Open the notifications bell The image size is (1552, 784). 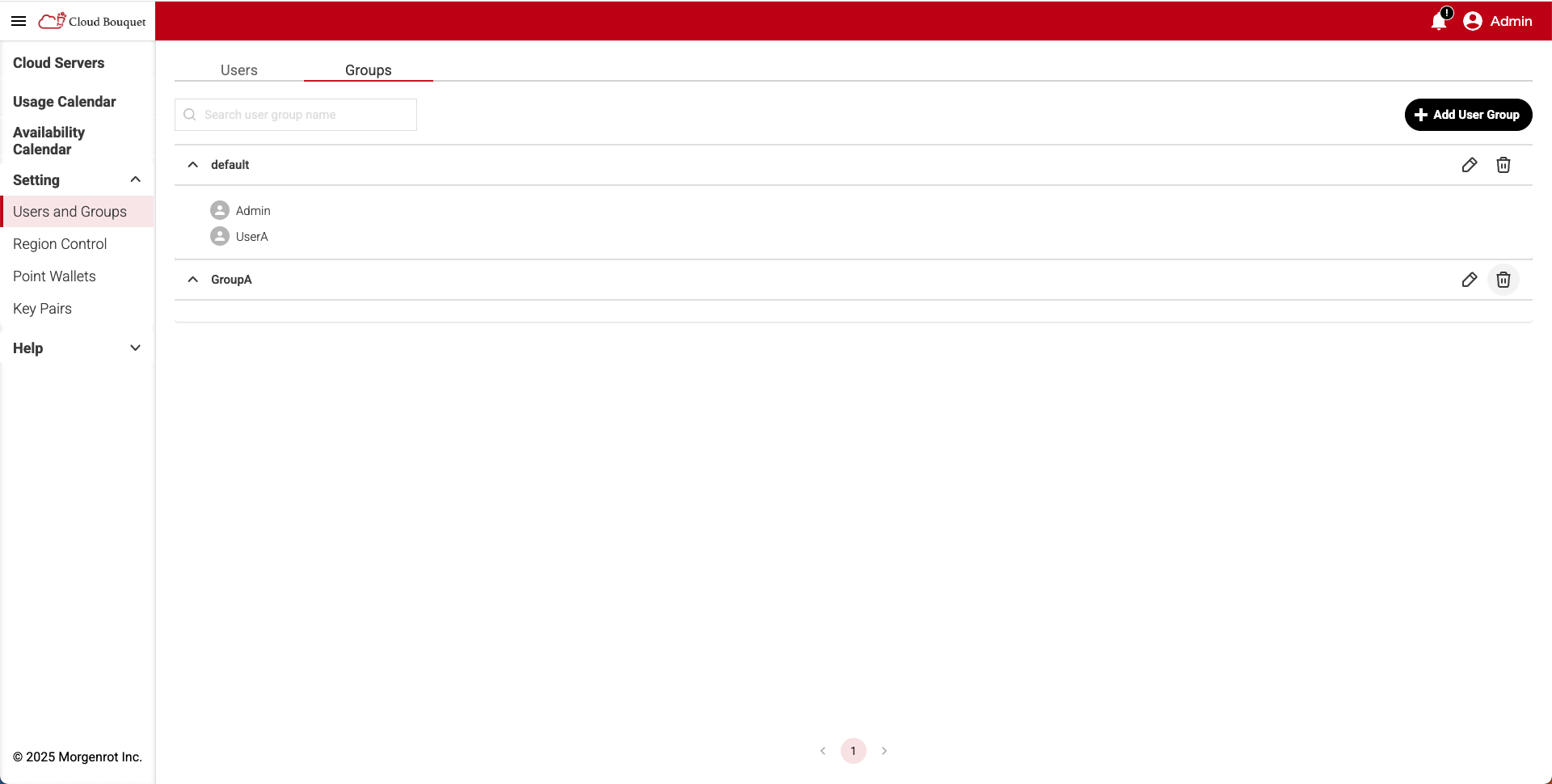(x=1438, y=22)
